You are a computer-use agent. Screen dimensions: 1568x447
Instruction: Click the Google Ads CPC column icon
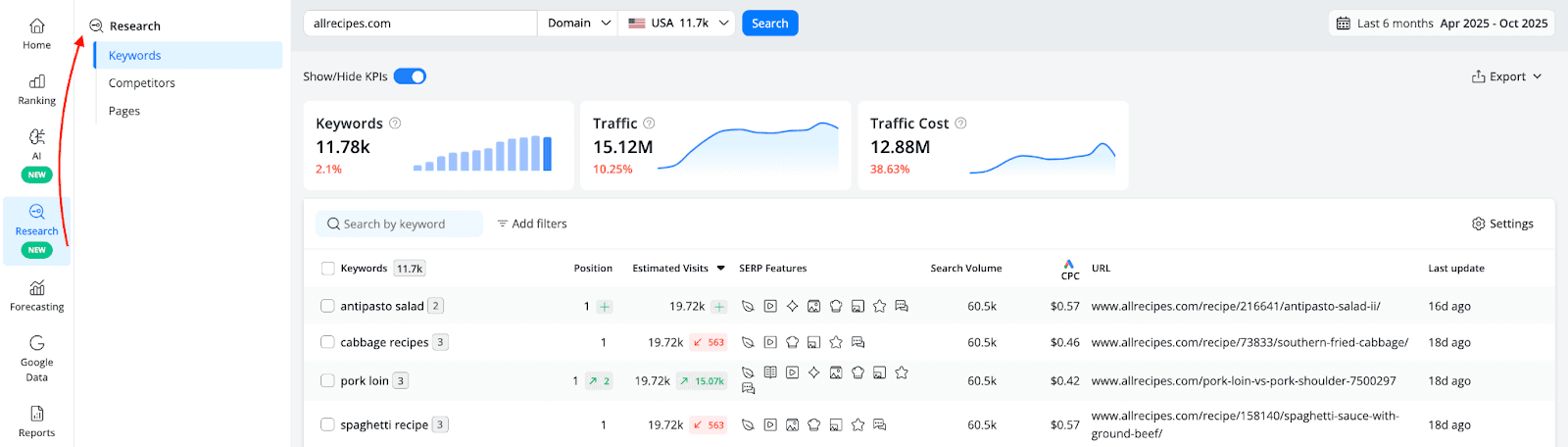(x=1069, y=264)
